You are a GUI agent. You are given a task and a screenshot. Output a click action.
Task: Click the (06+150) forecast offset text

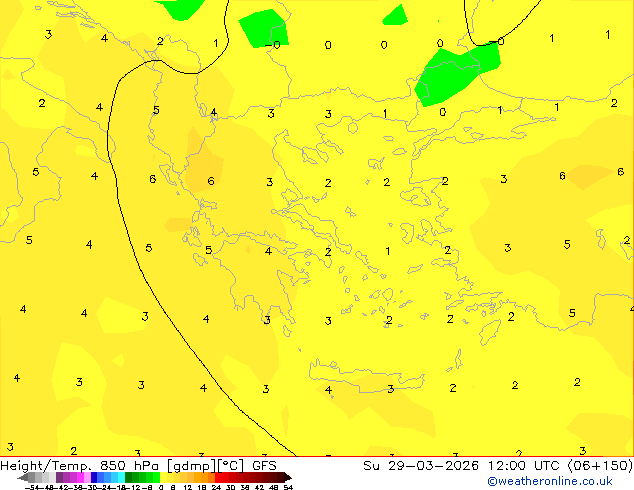(600, 466)
